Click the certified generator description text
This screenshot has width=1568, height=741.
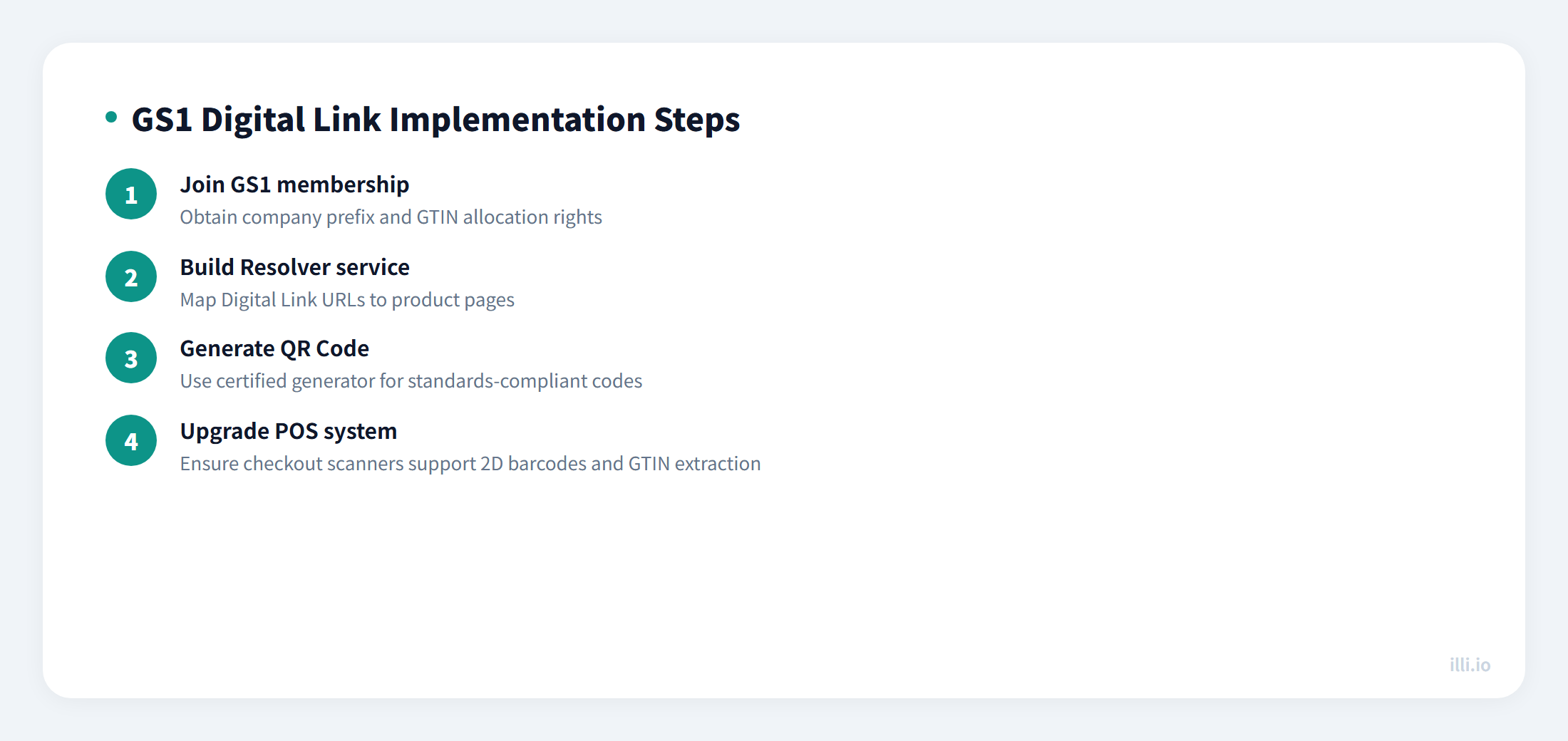pyautogui.click(x=411, y=381)
